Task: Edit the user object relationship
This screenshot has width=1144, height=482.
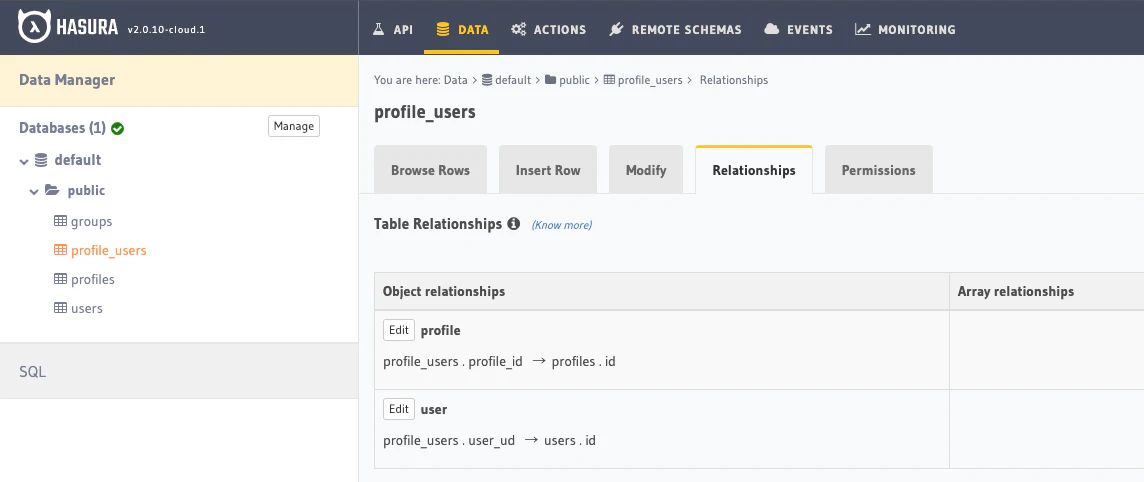Action: [399, 409]
